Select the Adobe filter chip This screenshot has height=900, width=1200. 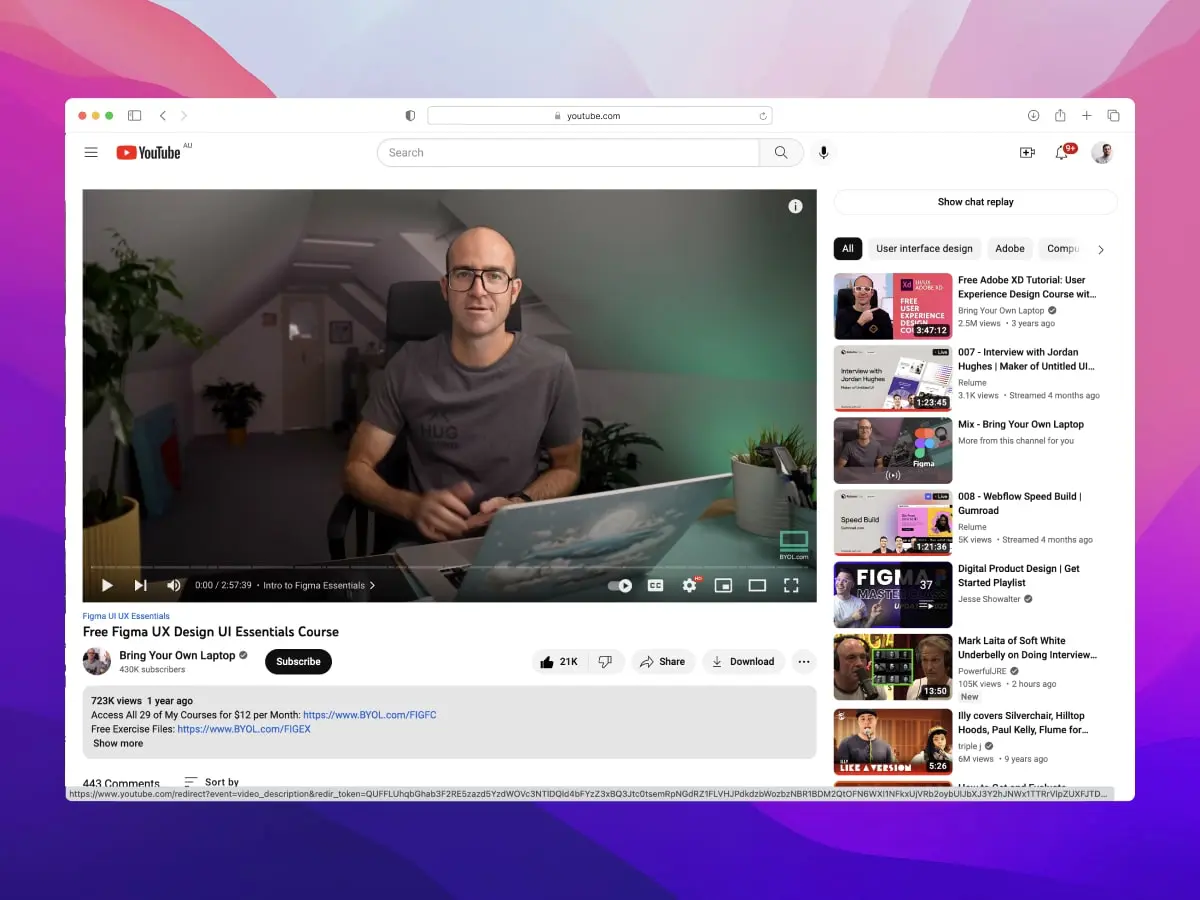pos(1010,249)
